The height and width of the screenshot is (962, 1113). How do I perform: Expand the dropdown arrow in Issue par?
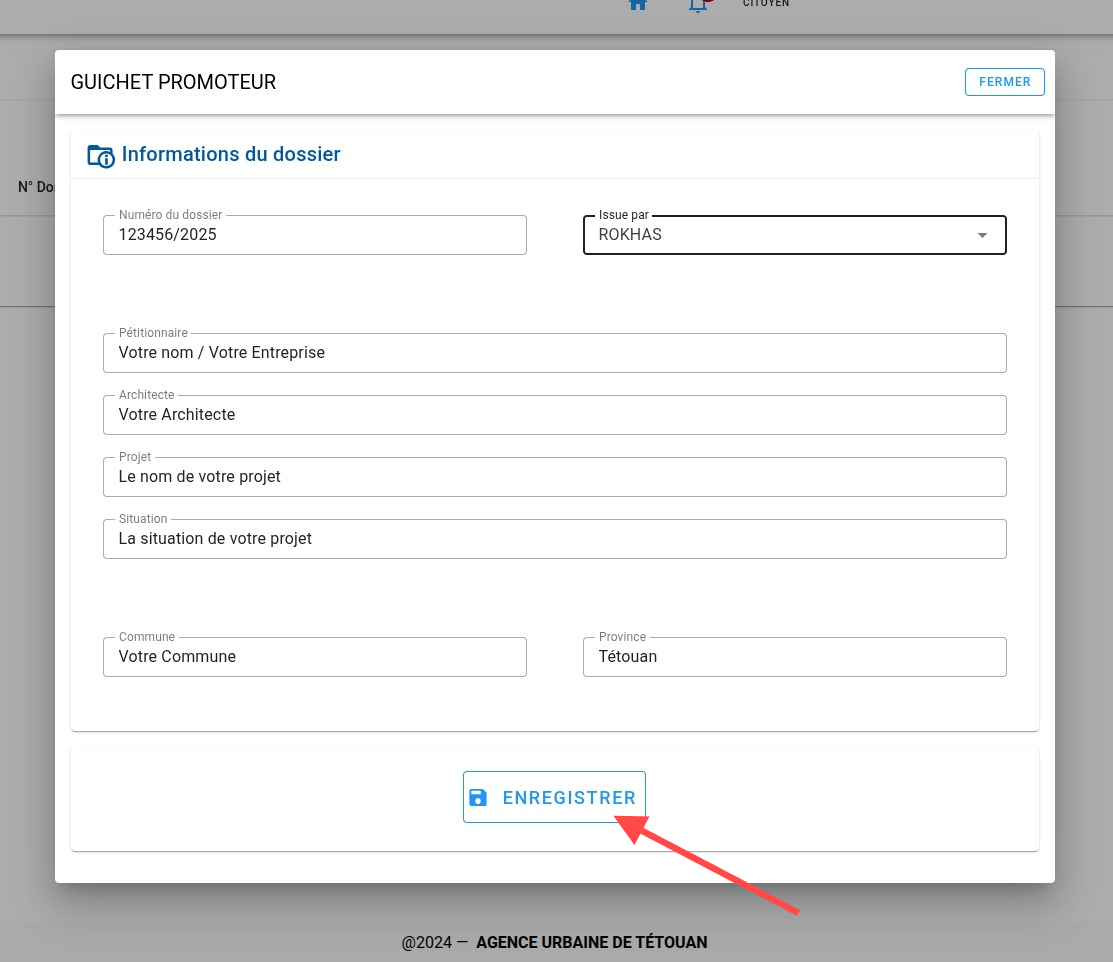[982, 235]
